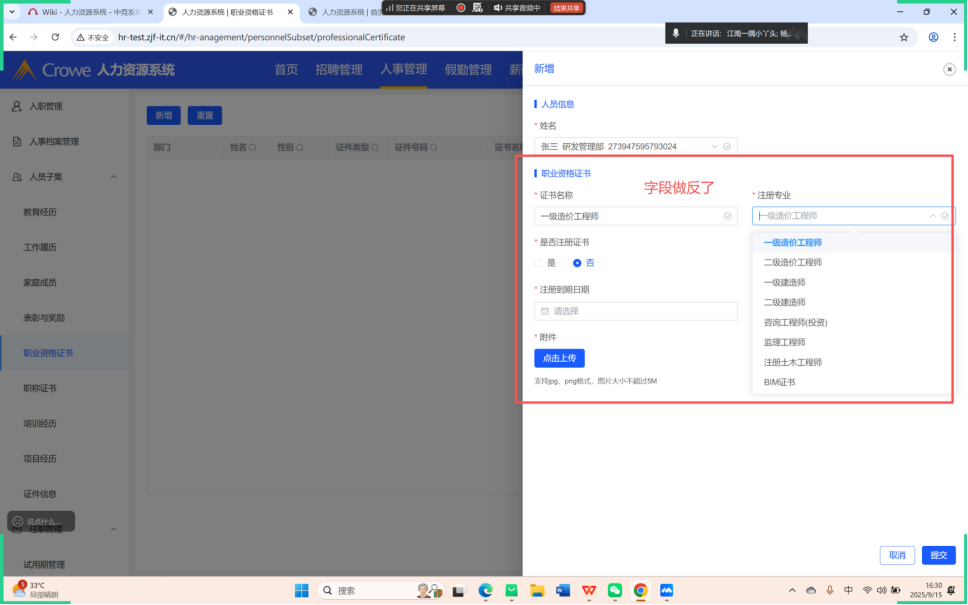This screenshot has height=605, width=968.
Task: Close the Wiki browser tab
Action: 151,12
